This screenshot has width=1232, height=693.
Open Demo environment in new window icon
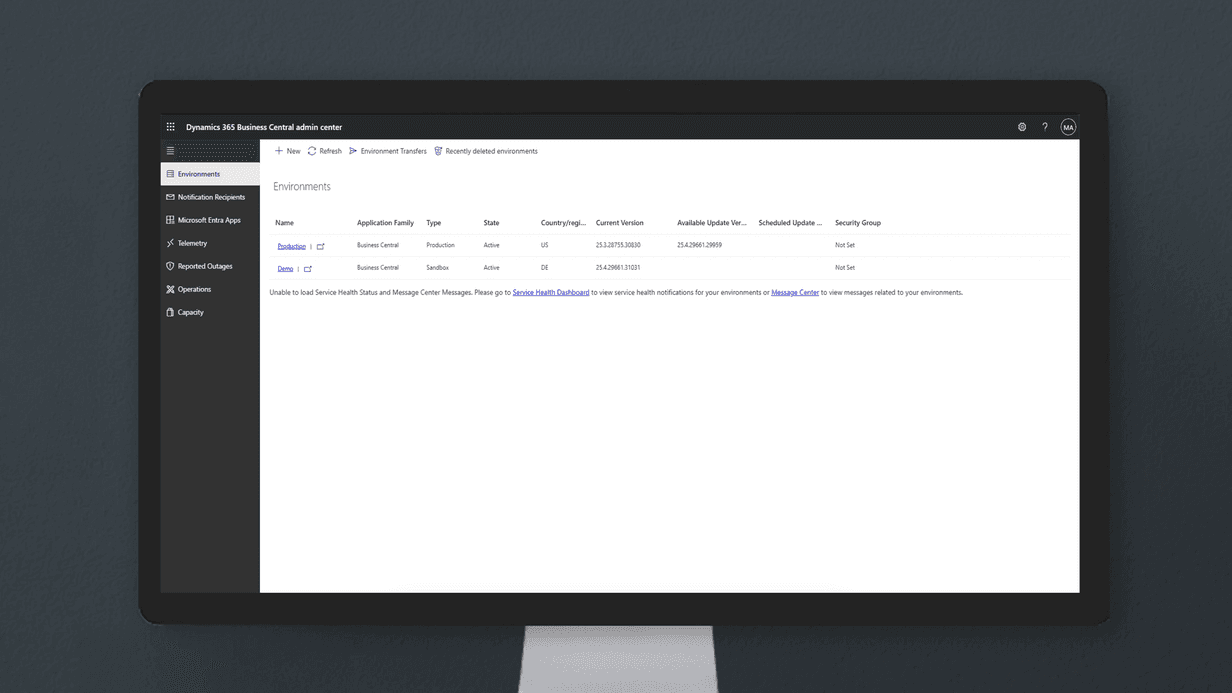[307, 269]
